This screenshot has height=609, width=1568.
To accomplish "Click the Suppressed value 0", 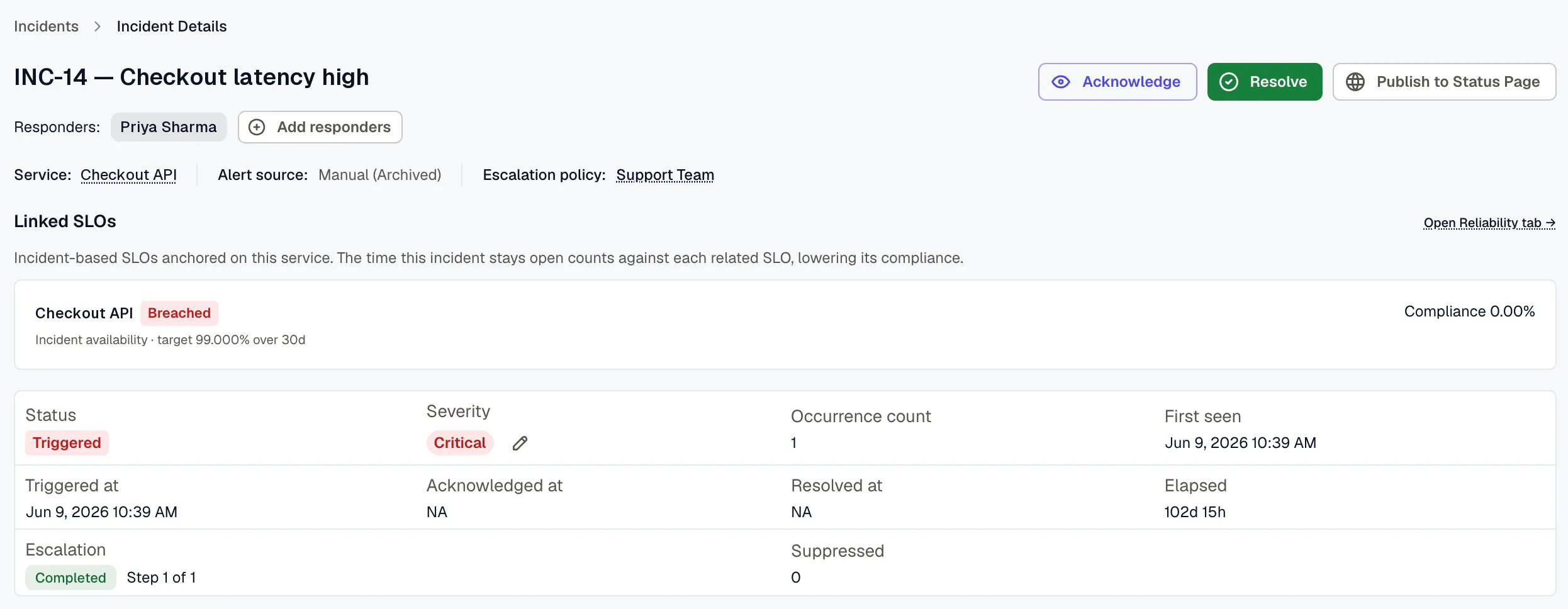I will 796,578.
